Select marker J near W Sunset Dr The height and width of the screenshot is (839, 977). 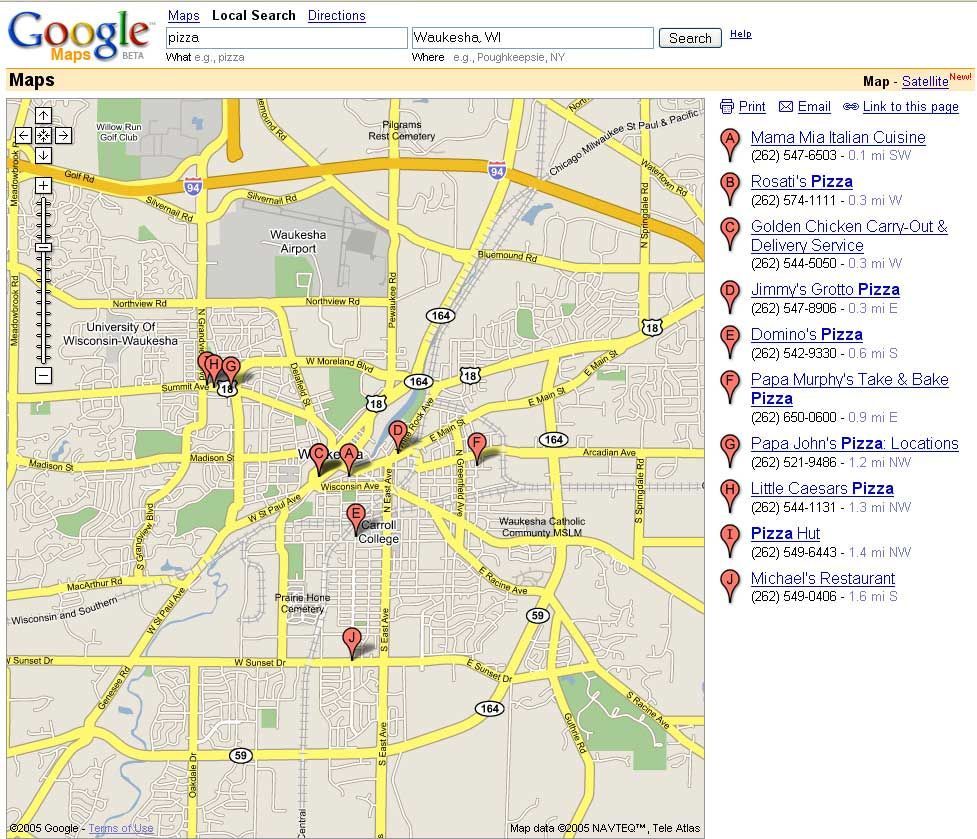pos(352,637)
